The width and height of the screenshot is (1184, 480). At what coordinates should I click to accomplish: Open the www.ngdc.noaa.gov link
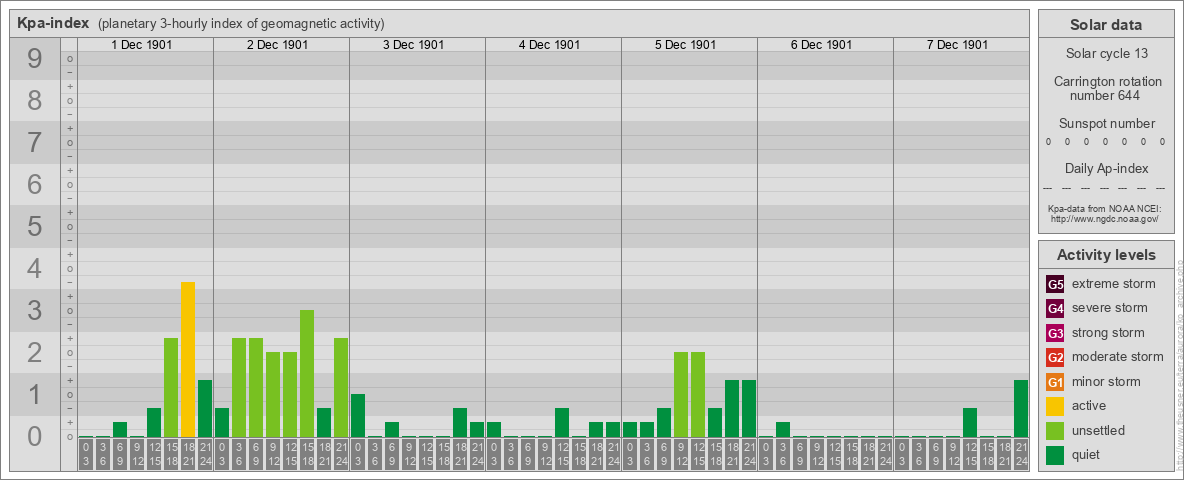[1103, 218]
